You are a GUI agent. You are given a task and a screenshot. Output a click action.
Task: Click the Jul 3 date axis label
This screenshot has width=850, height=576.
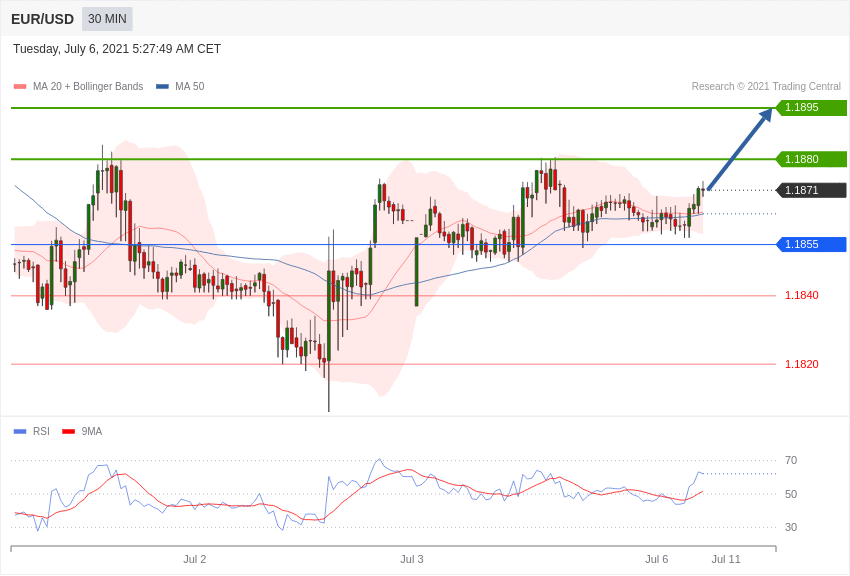click(x=412, y=559)
